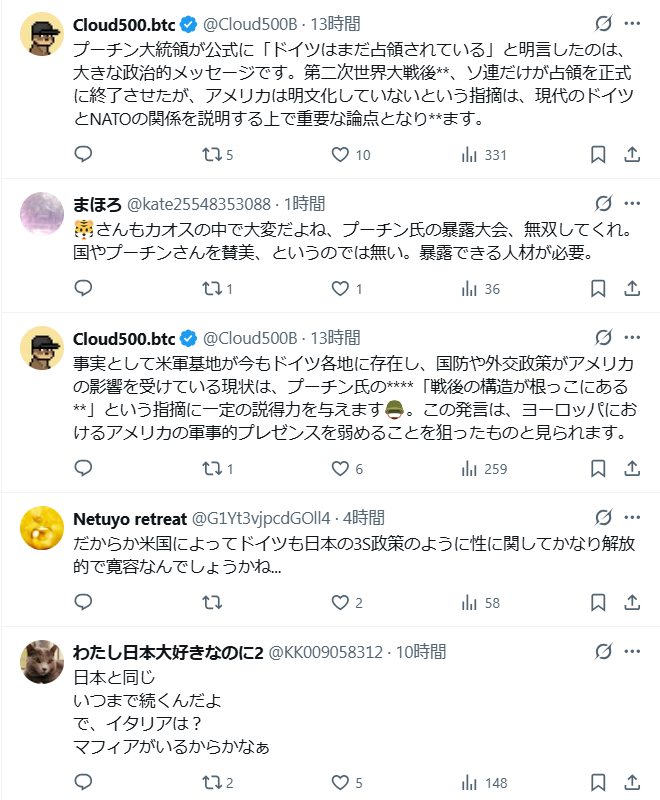Reply to tweet with 259 views
The image size is (660, 800).
click(x=84, y=468)
